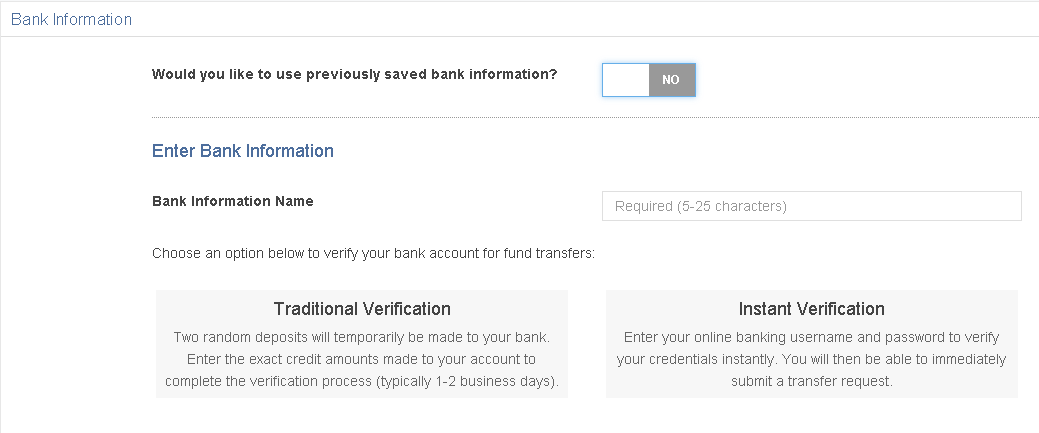Click the previously saved bank information question
Viewport: 1039px width, 433px height.
point(355,74)
